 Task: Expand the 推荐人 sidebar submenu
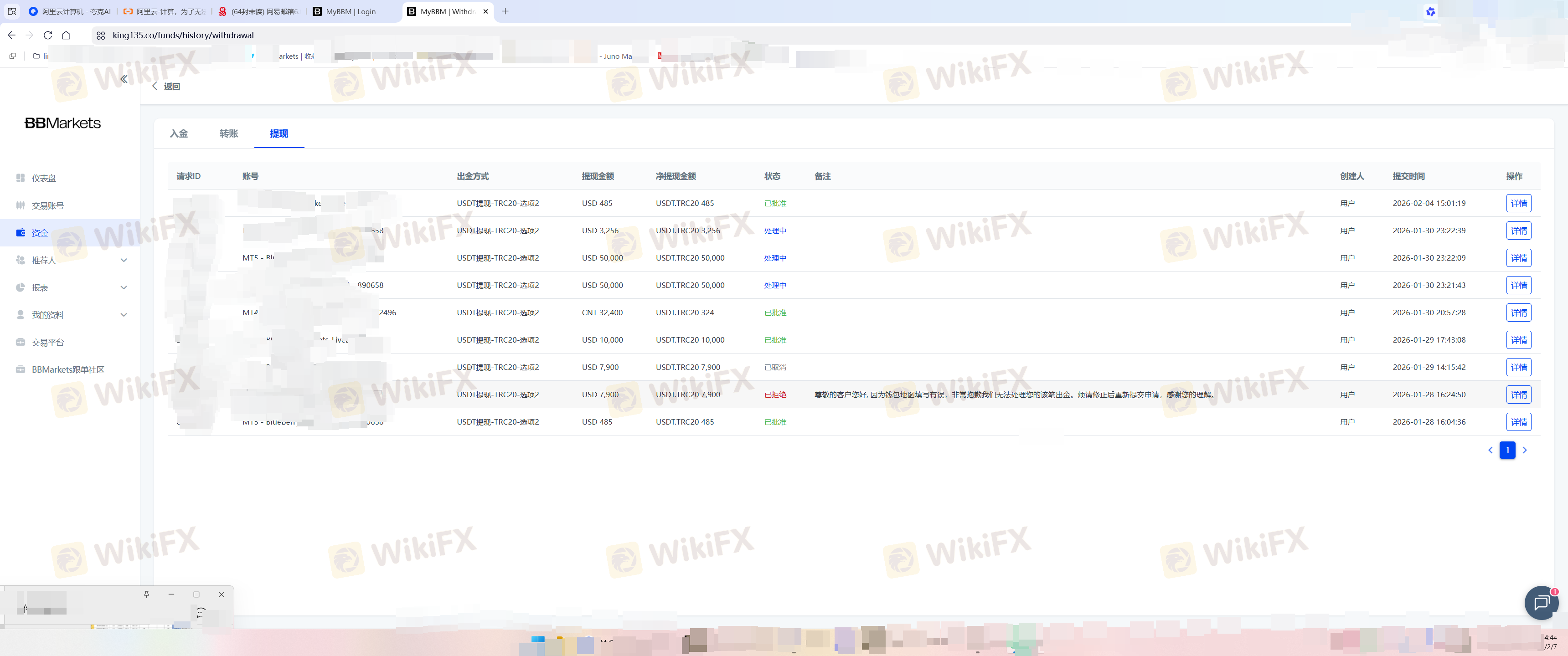point(124,261)
